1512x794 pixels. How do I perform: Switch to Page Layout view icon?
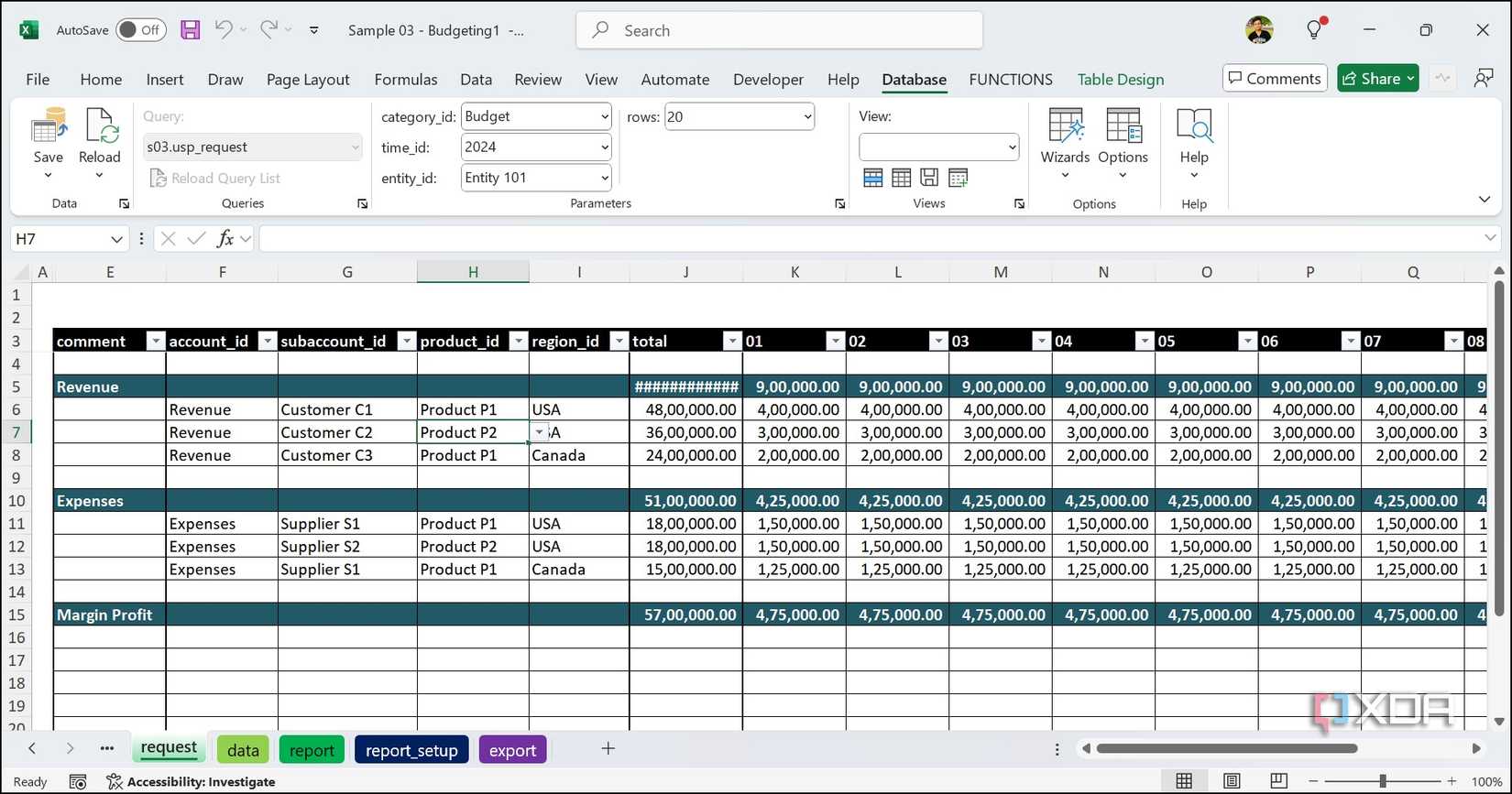[1232, 781]
